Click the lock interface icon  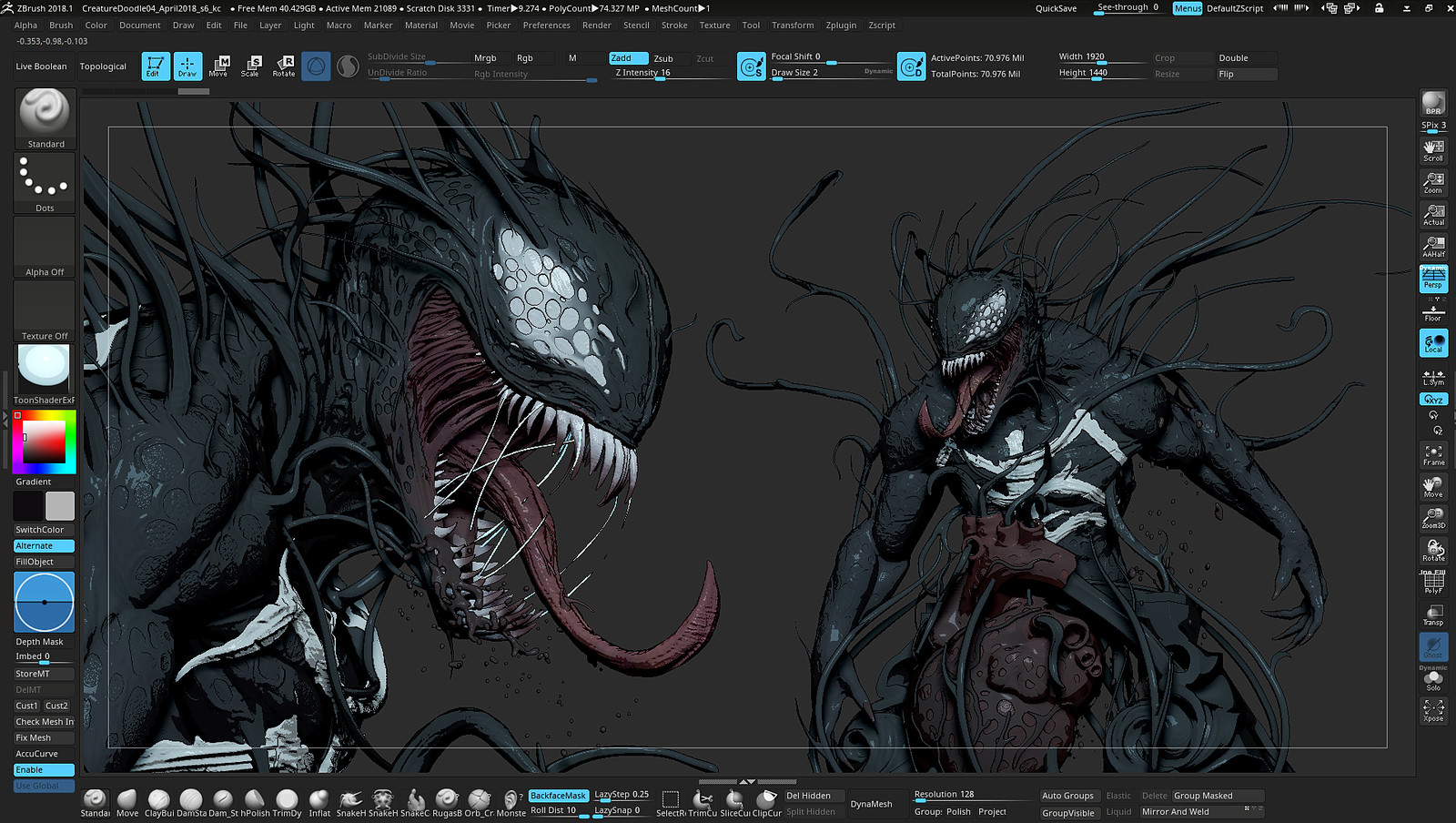1380,8
